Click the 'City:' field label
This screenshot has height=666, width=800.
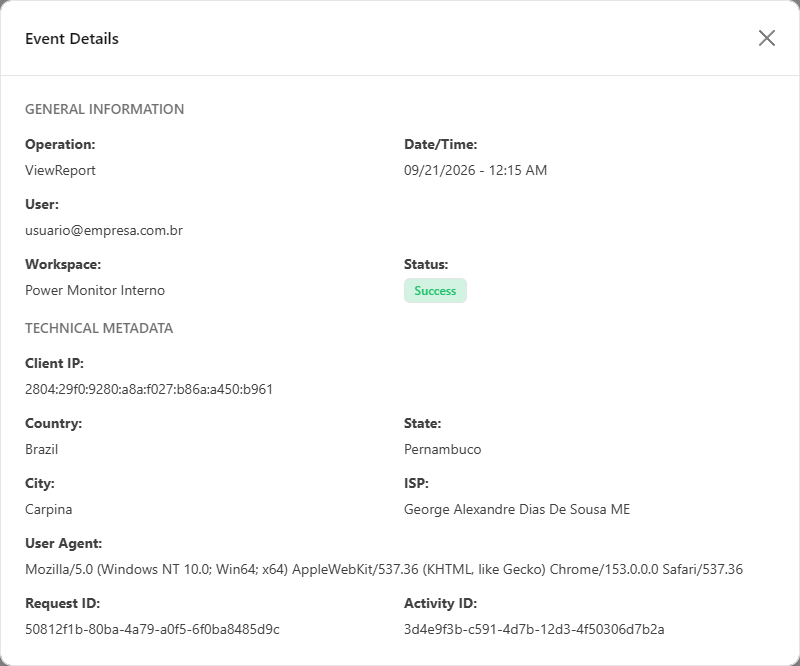40,483
